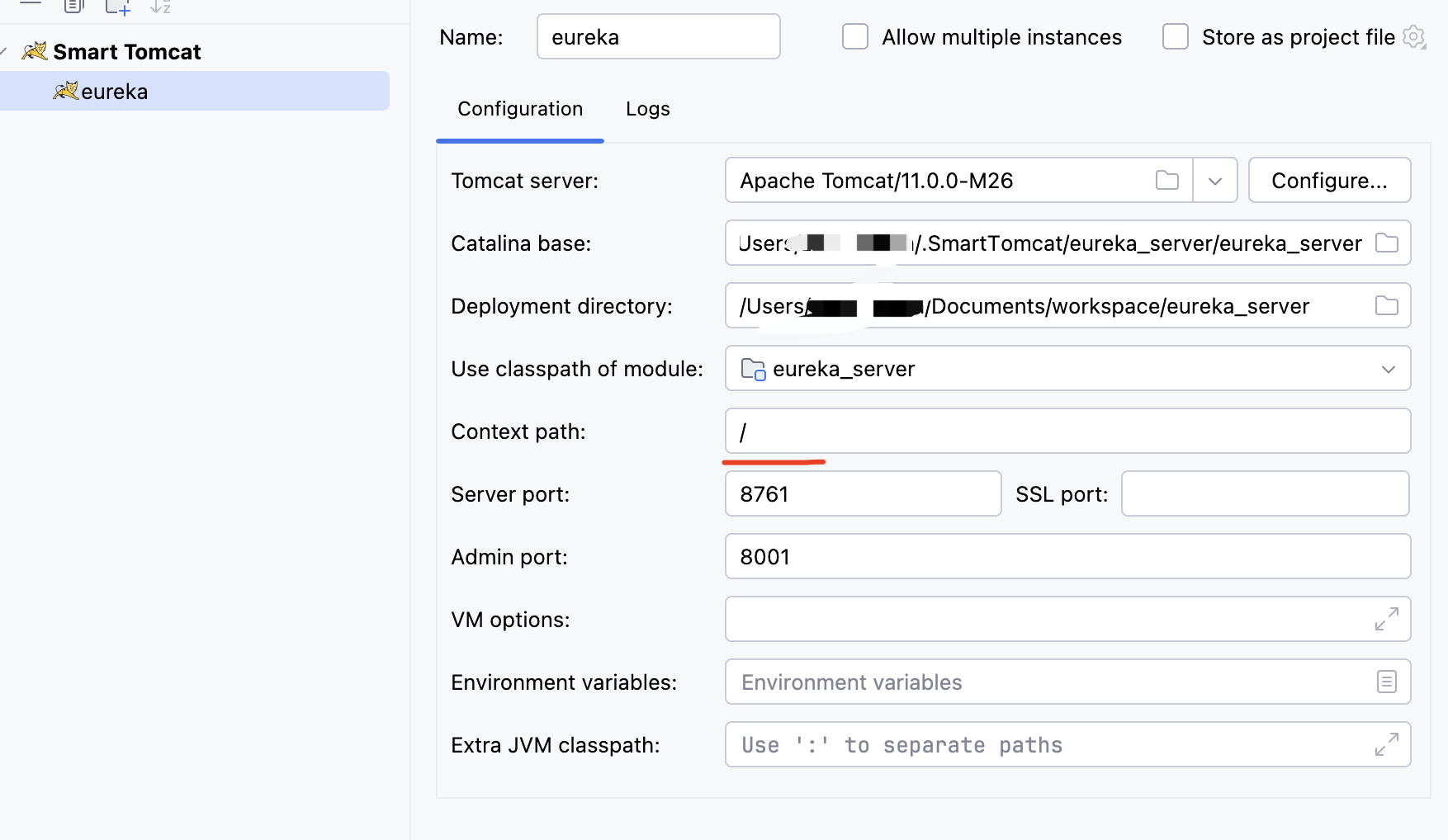This screenshot has height=840, width=1448.
Task: Open the Use classpath of module dropdown
Action: pyautogui.click(x=1067, y=368)
